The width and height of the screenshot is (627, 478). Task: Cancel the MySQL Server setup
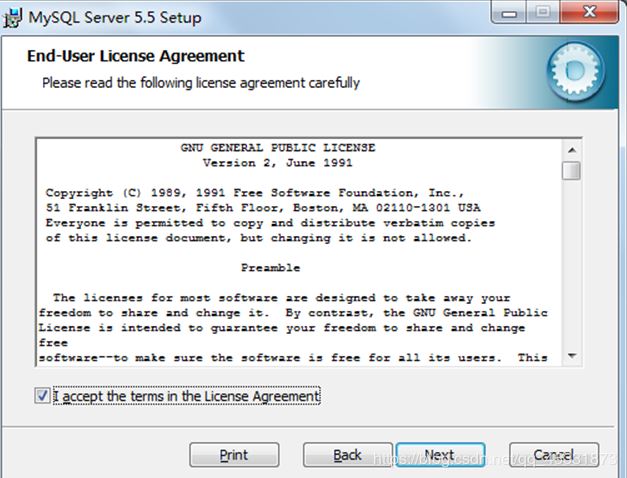tap(554, 455)
